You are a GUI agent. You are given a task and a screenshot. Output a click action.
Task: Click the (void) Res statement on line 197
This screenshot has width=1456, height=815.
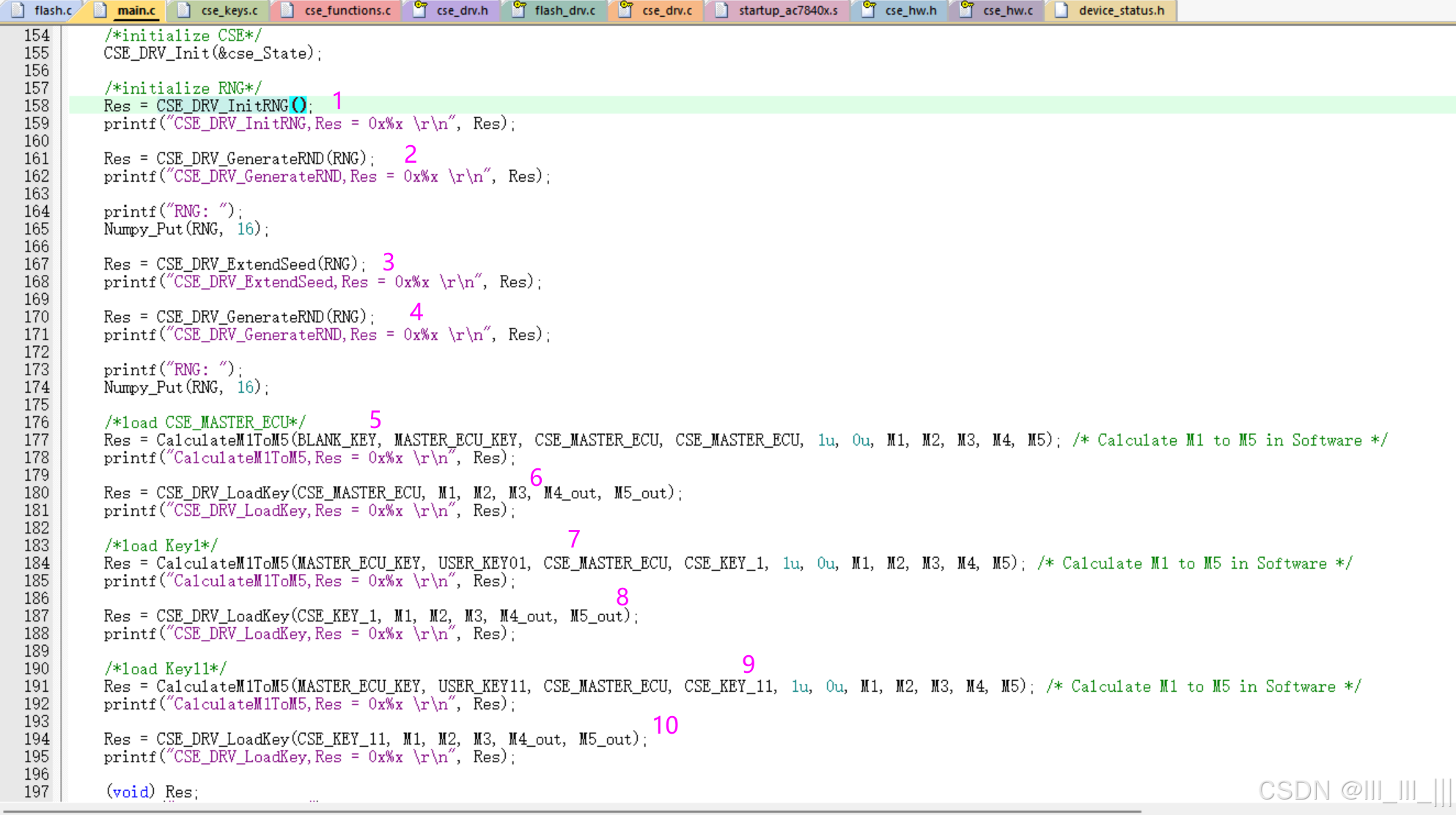(x=152, y=792)
